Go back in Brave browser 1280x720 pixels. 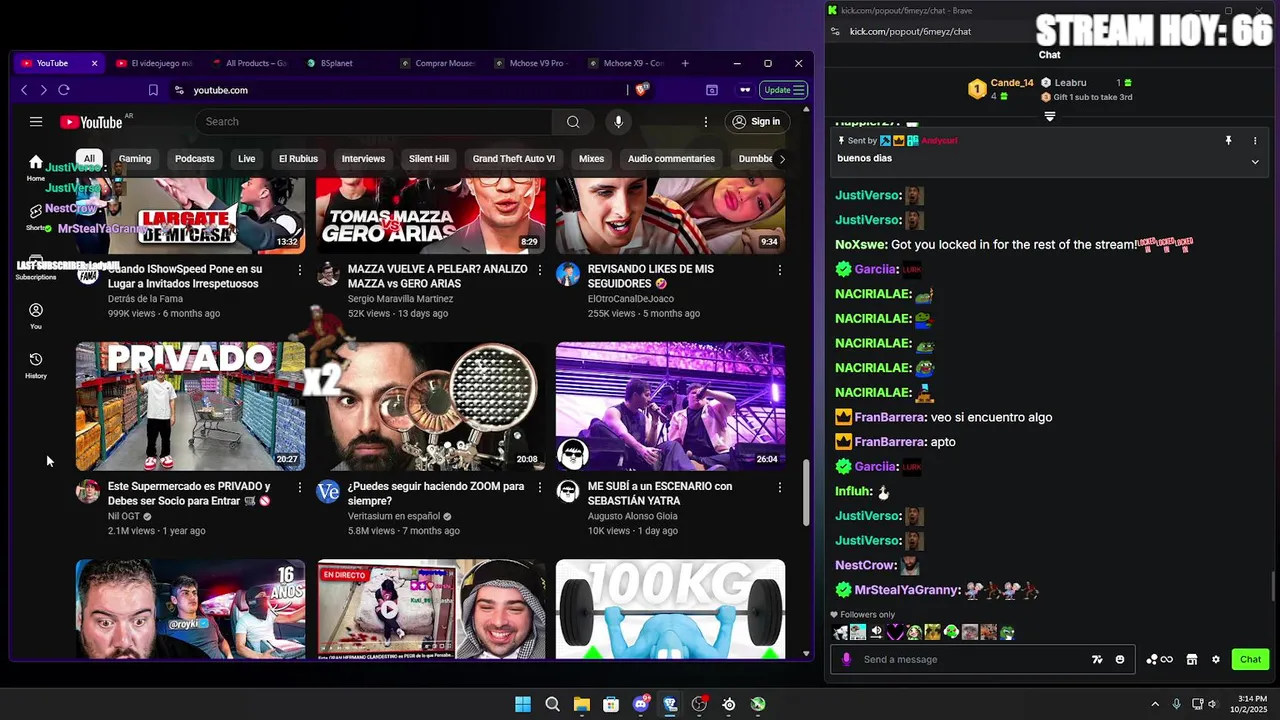pyautogui.click(x=24, y=90)
